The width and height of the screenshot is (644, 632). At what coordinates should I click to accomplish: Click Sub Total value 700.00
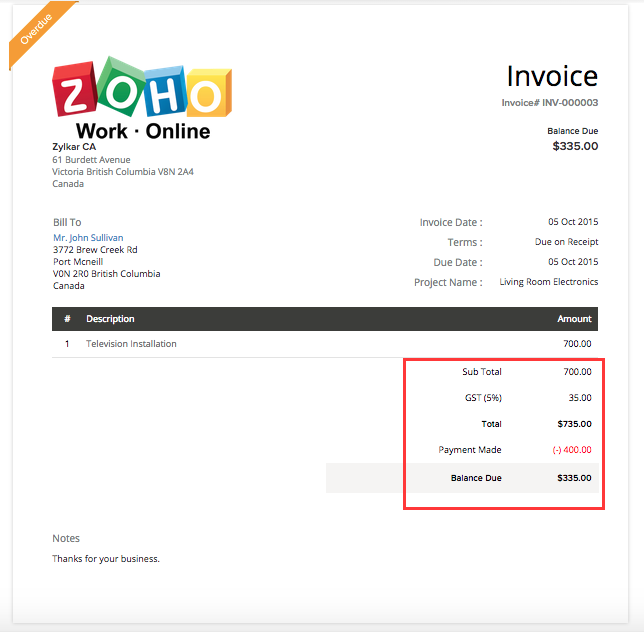[x=577, y=372]
